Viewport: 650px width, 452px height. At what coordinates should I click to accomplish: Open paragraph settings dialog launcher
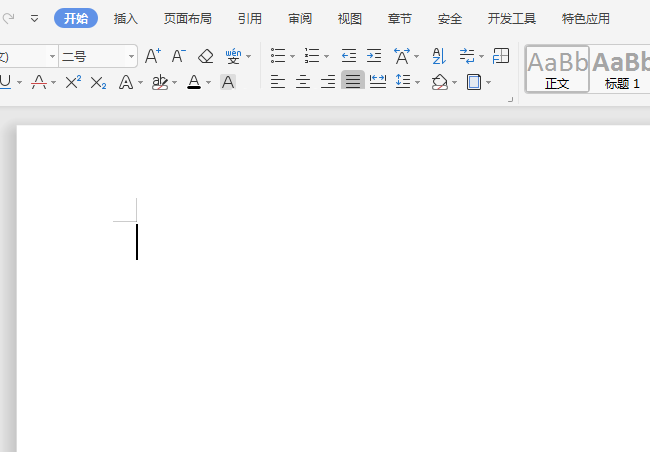click(x=510, y=100)
